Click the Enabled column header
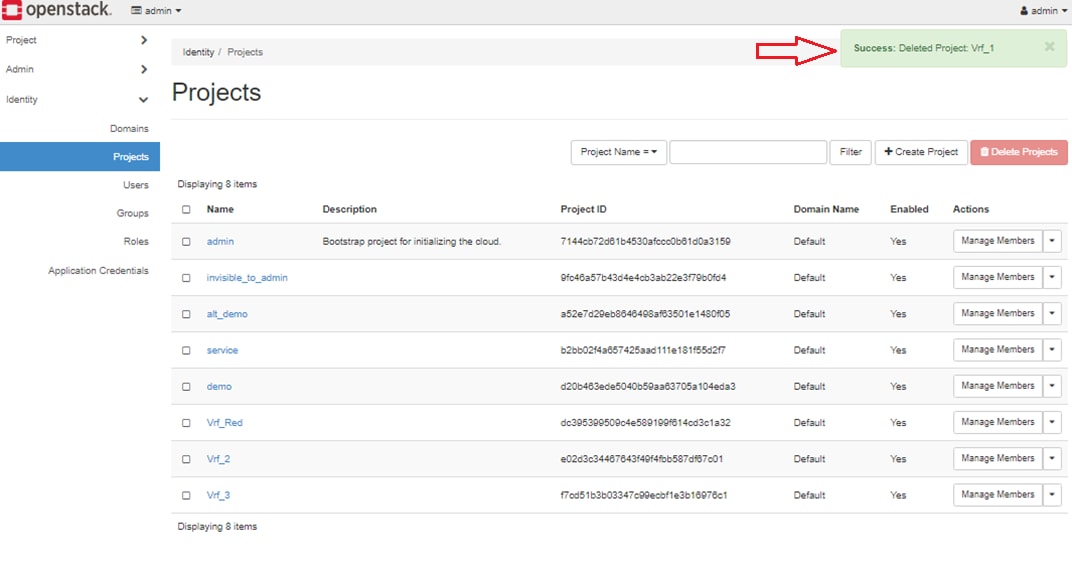 (x=909, y=209)
